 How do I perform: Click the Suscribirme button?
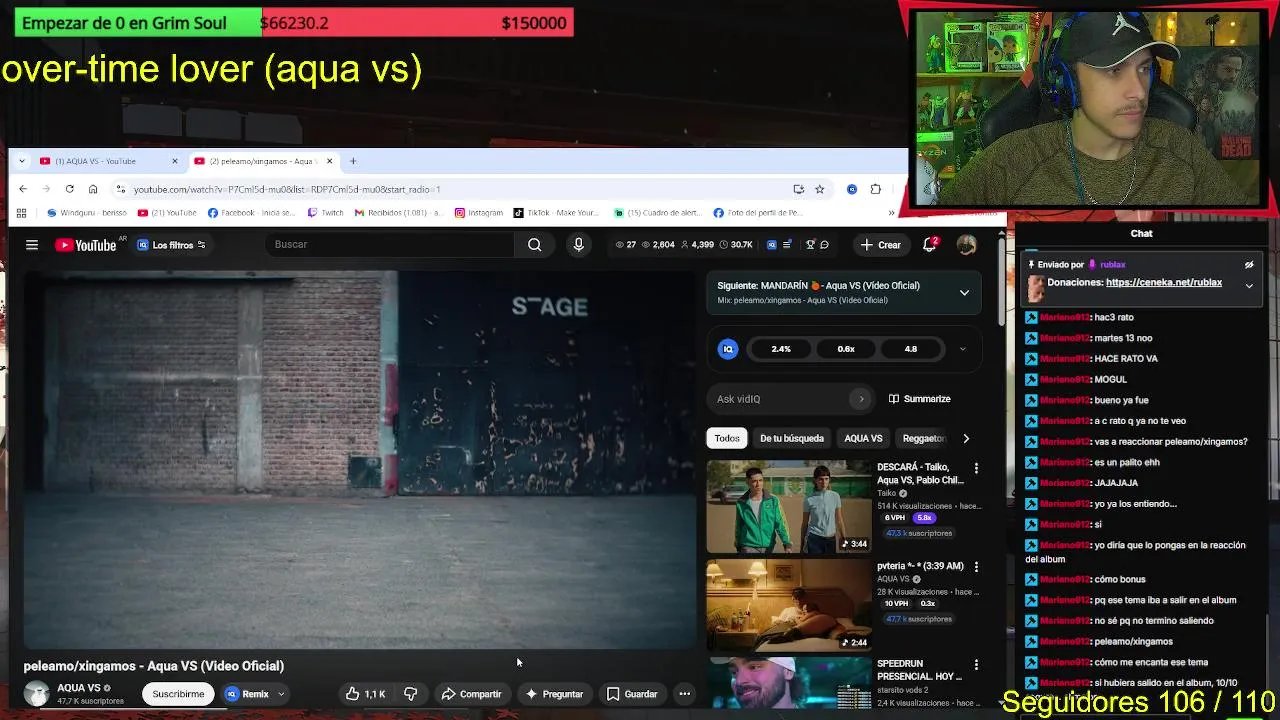pos(178,694)
